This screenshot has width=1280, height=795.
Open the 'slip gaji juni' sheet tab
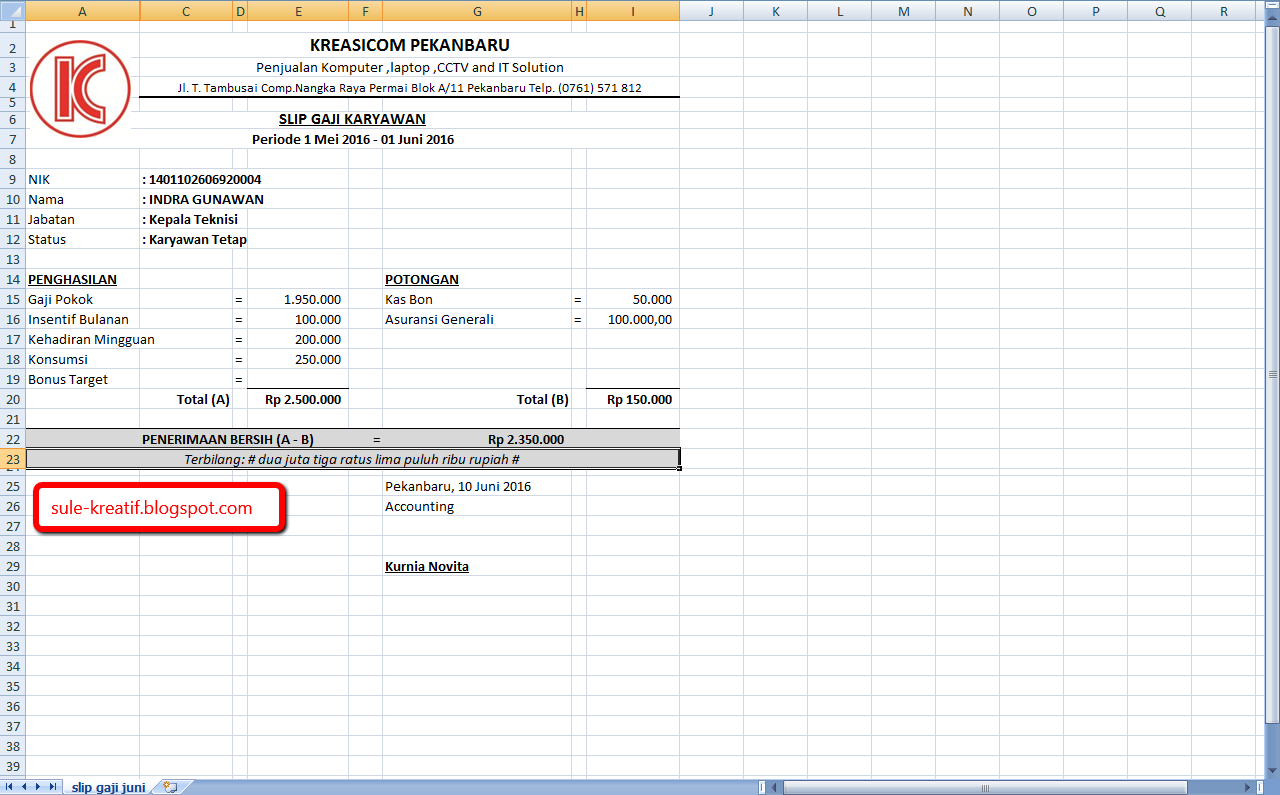click(108, 787)
